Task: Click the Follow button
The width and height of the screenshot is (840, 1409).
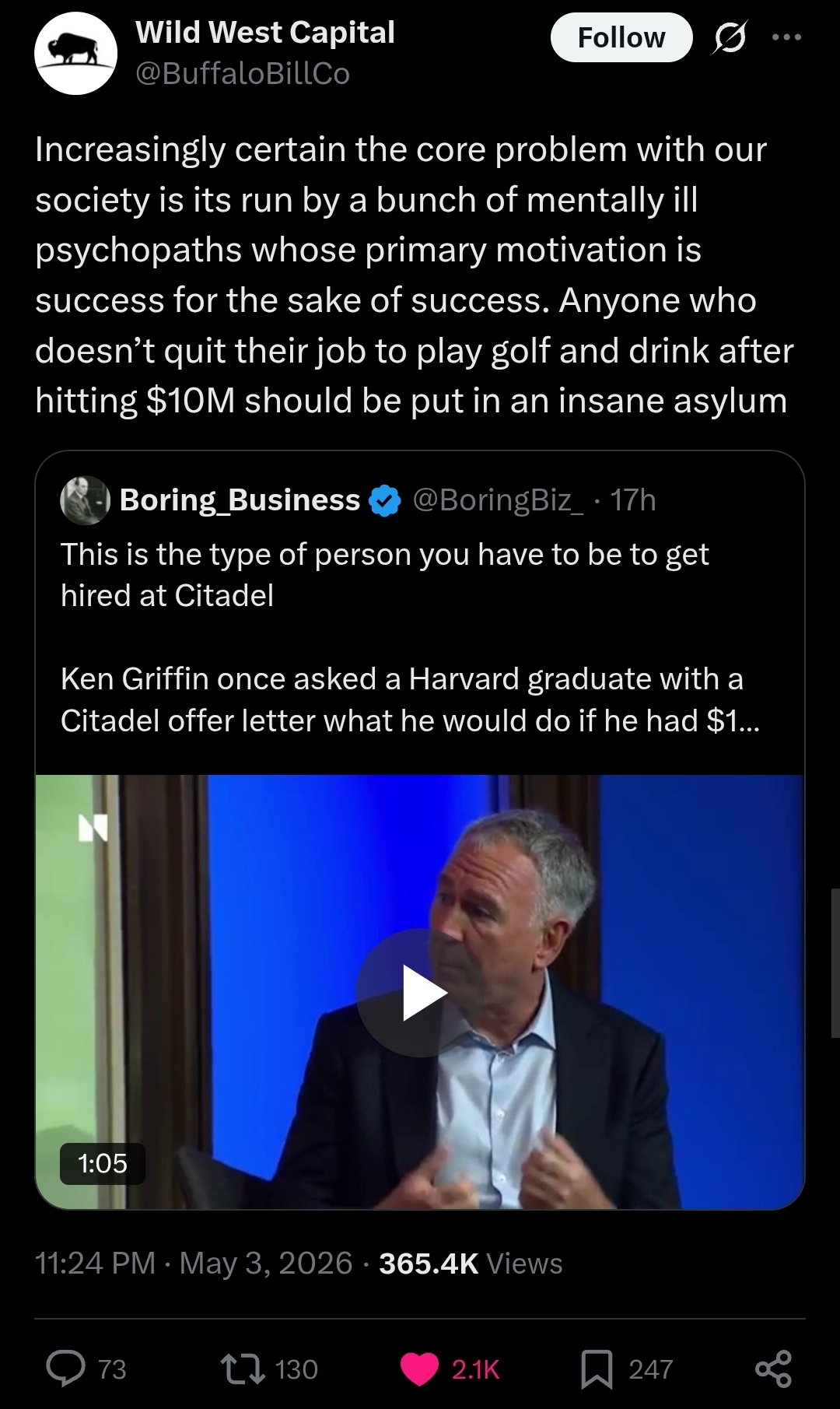Action: click(621, 37)
